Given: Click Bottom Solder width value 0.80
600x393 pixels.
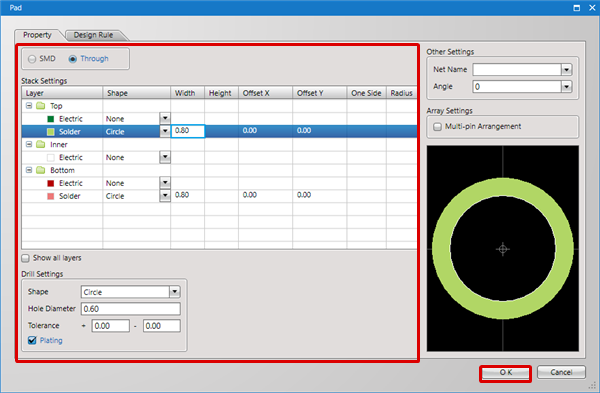Looking at the screenshot, I should [182, 195].
